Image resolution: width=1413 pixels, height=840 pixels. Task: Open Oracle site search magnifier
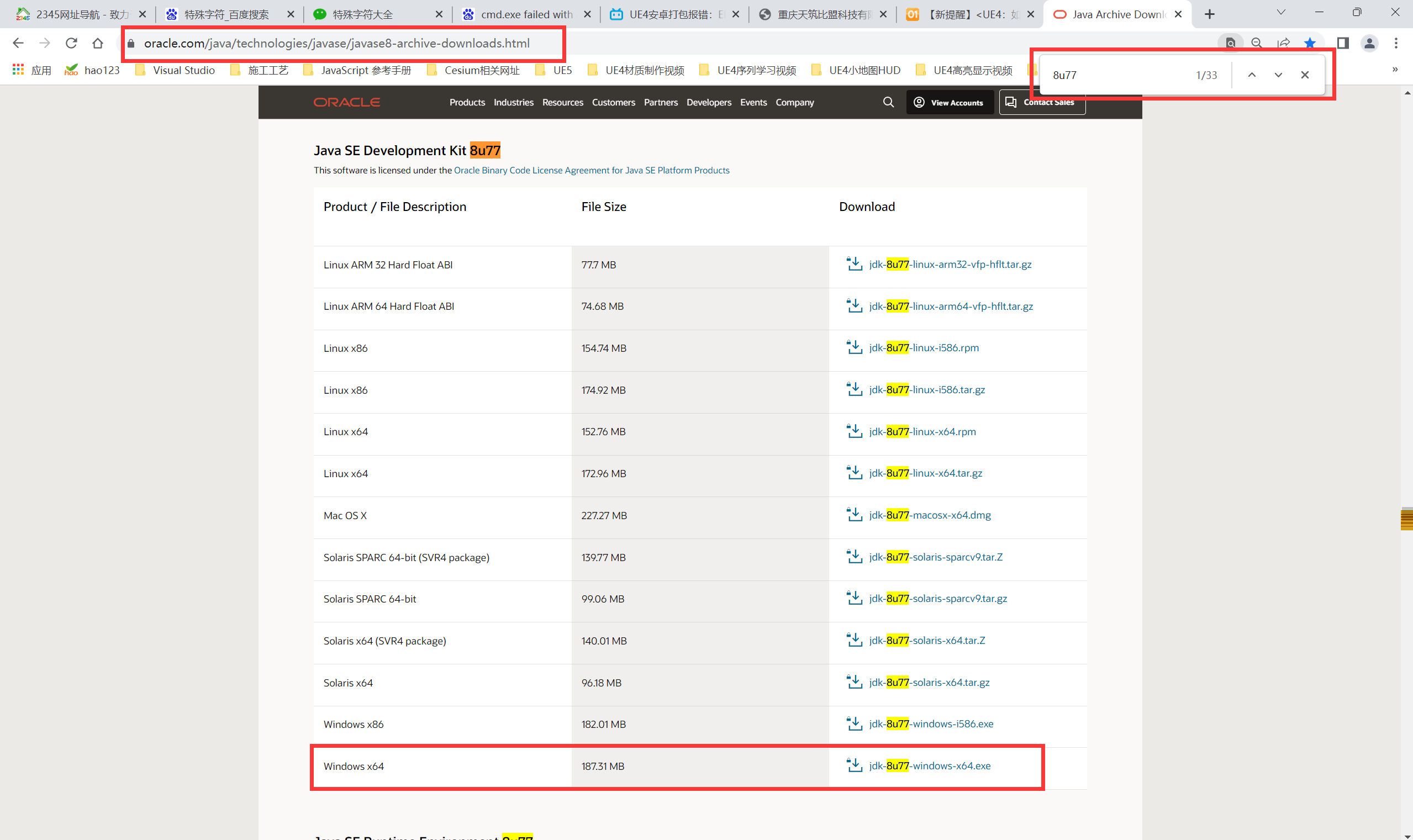(x=888, y=102)
